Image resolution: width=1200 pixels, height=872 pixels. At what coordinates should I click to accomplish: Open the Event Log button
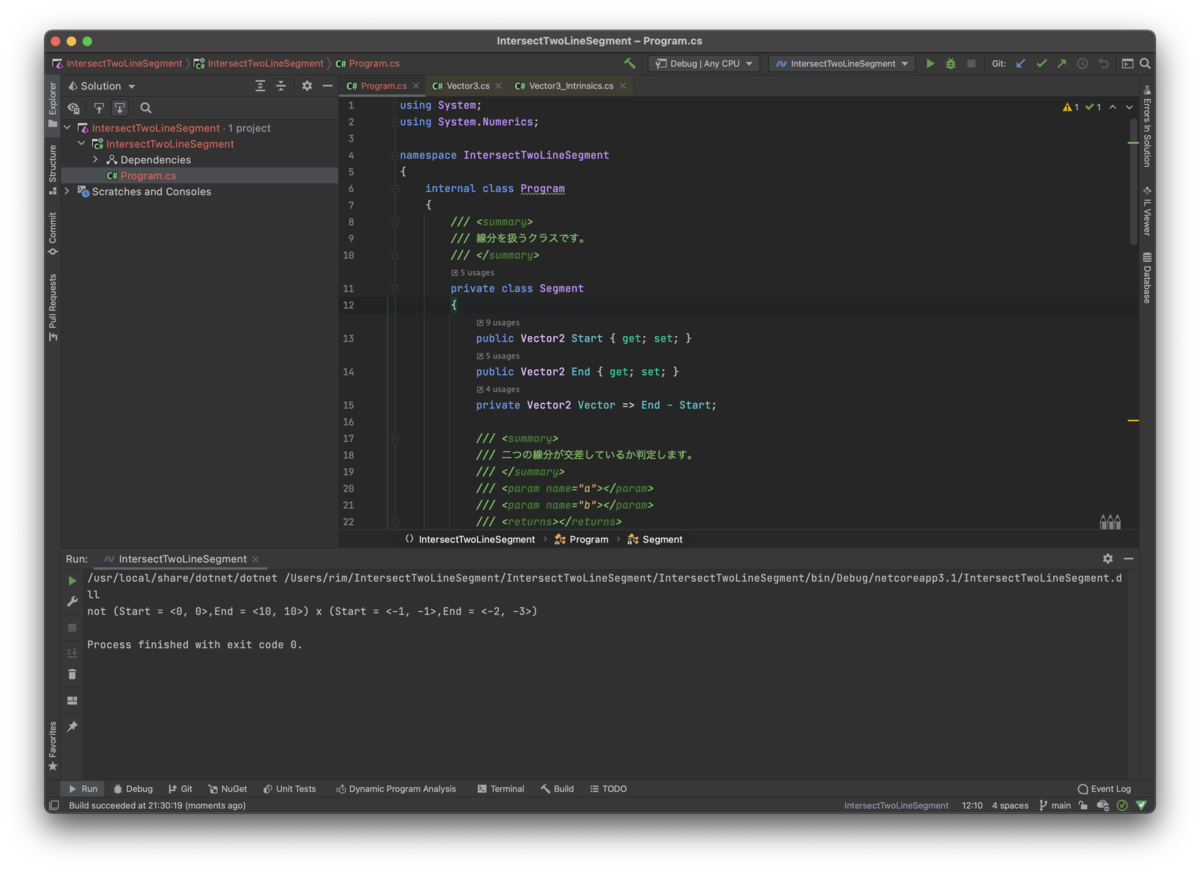click(1104, 789)
